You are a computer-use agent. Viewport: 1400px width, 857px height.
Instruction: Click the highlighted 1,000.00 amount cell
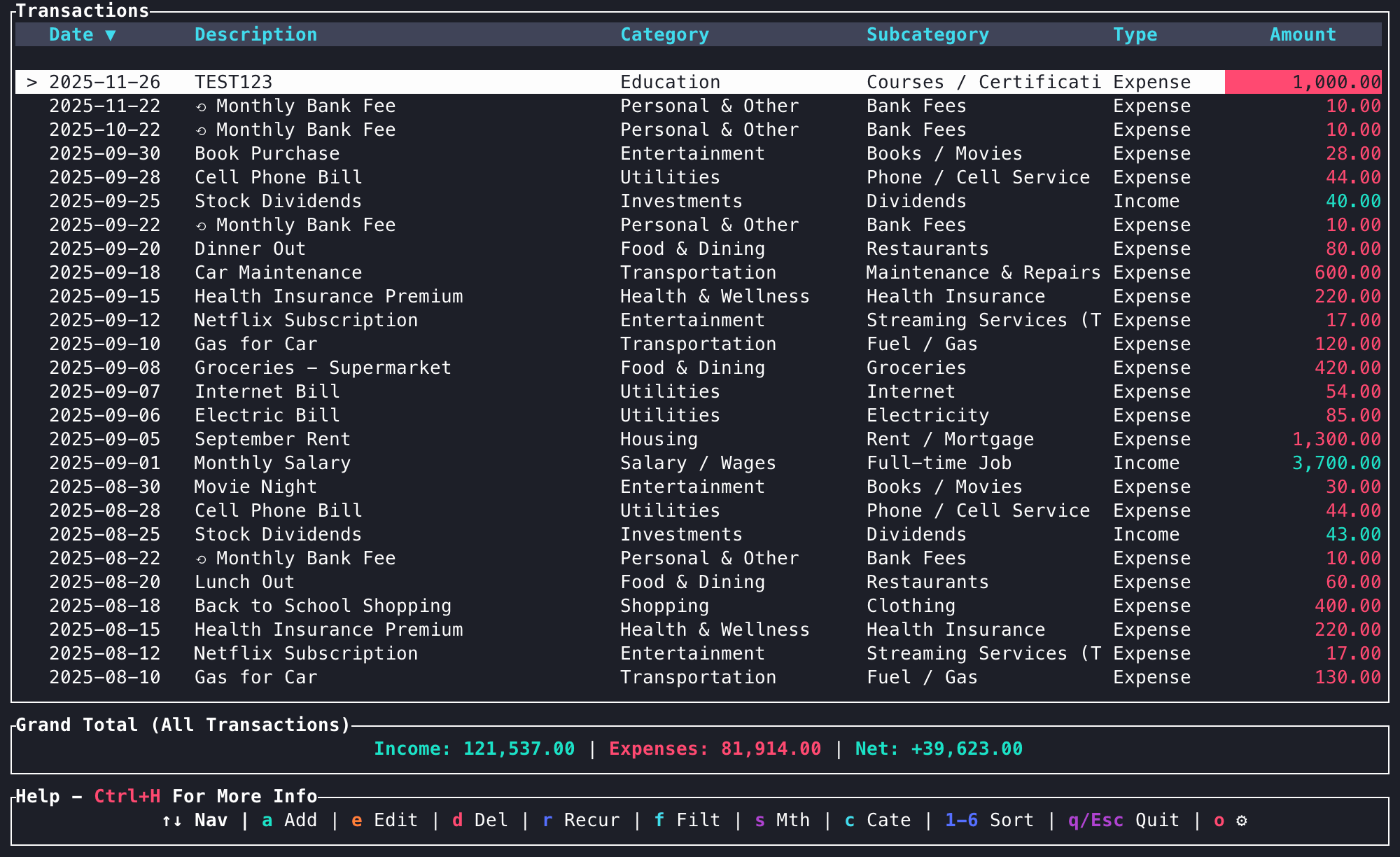point(1303,82)
